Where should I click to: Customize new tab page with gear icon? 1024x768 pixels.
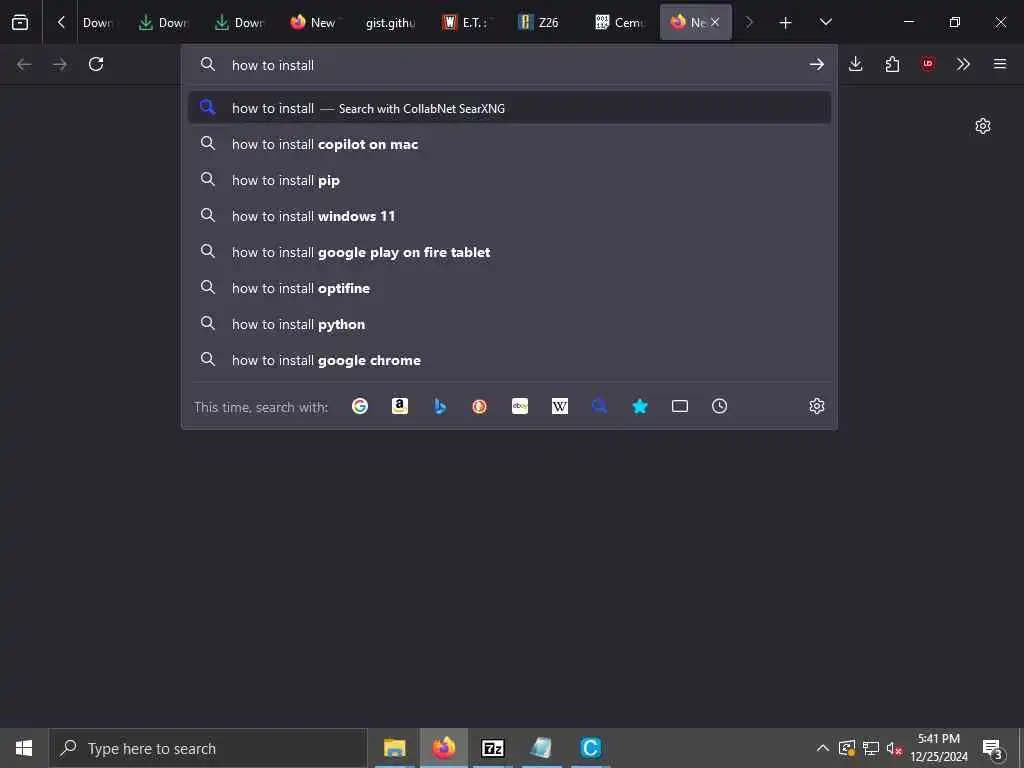983,126
